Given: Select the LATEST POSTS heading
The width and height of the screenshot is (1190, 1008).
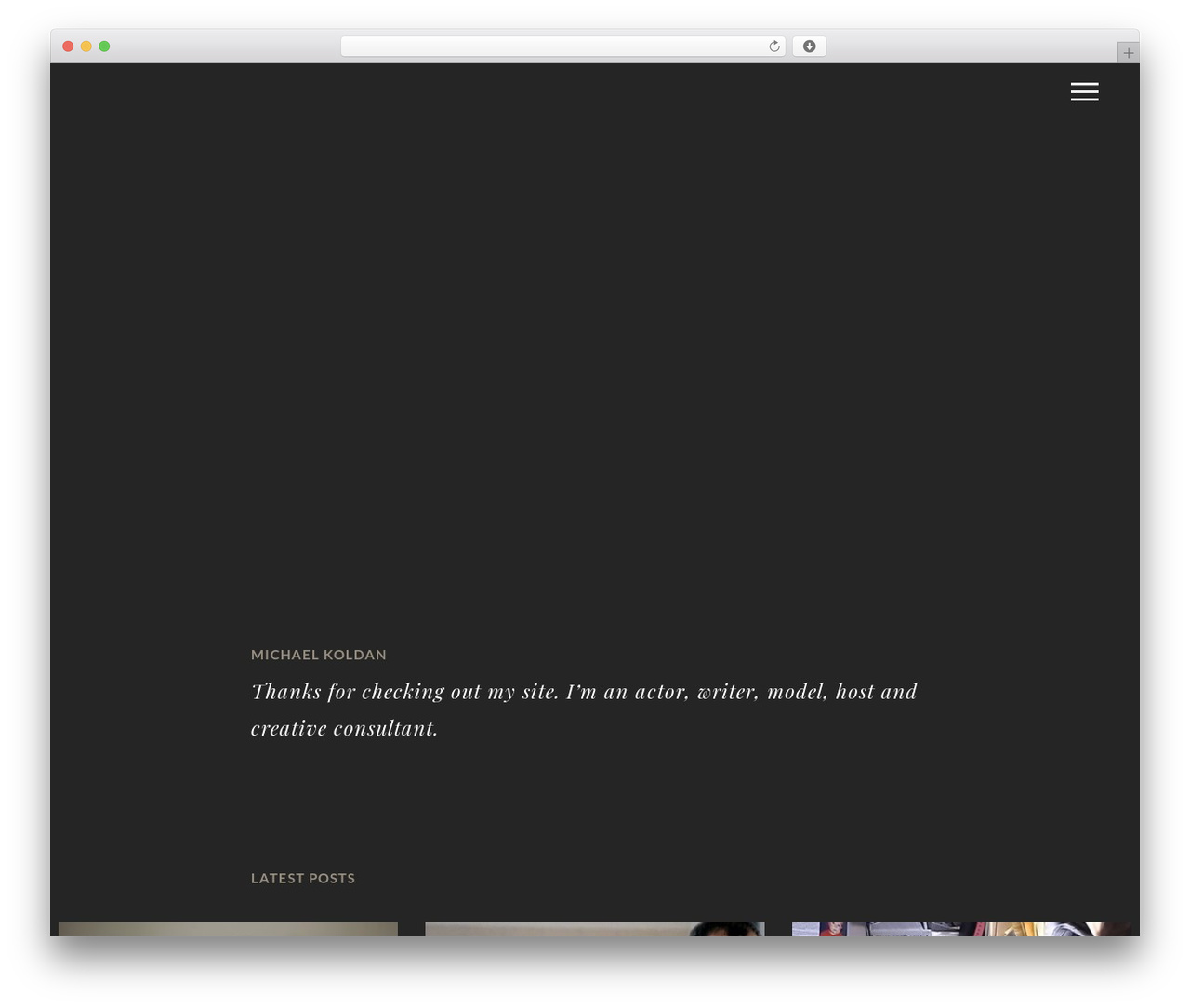Looking at the screenshot, I should pyautogui.click(x=303, y=878).
